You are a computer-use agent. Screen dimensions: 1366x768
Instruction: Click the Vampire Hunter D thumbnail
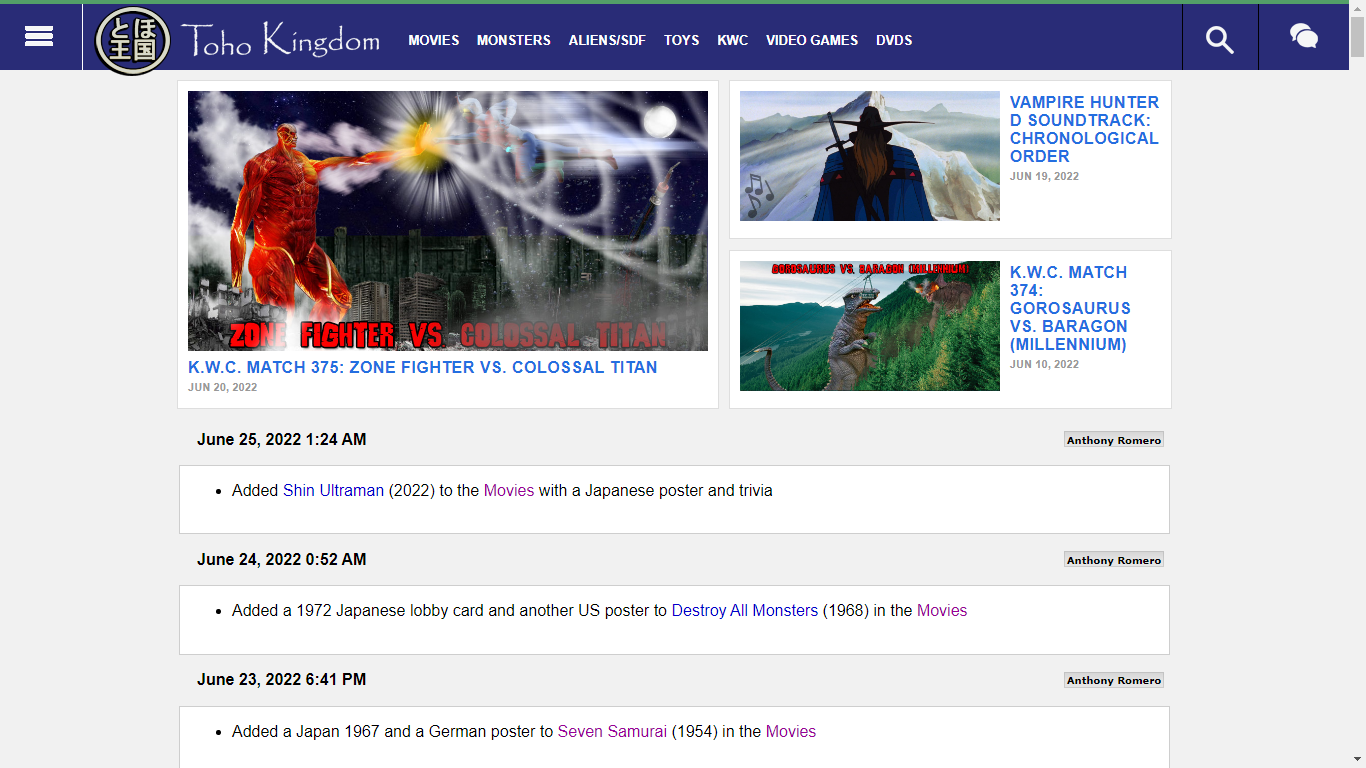pos(870,156)
